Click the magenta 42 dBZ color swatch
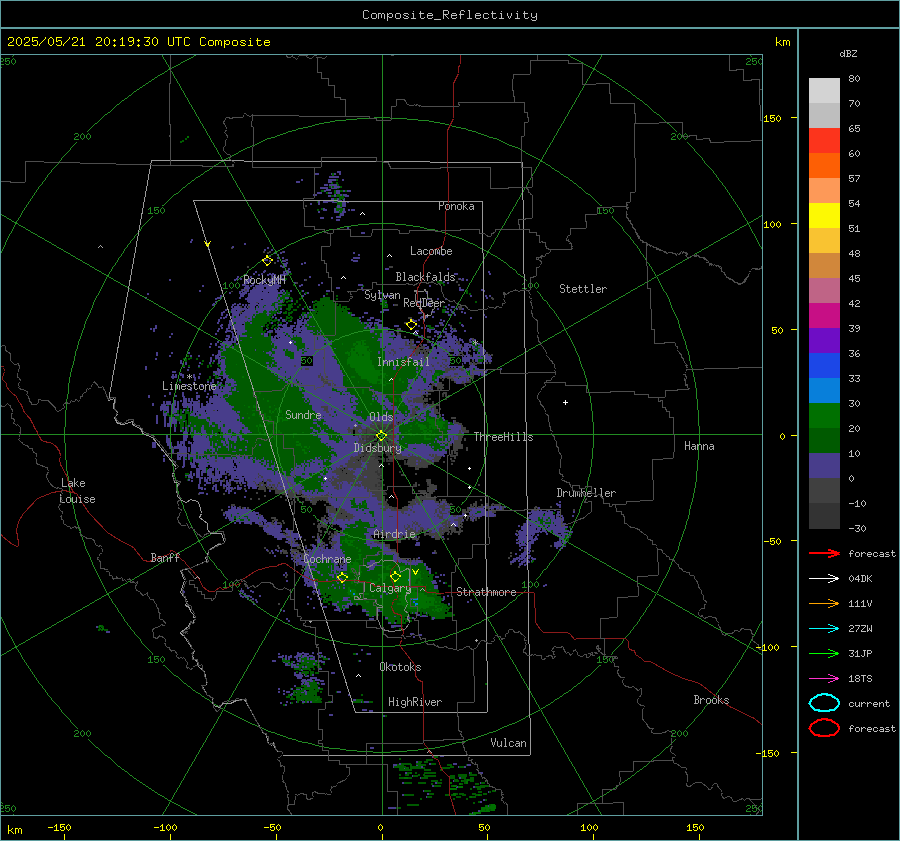This screenshot has width=900, height=841. point(824,316)
